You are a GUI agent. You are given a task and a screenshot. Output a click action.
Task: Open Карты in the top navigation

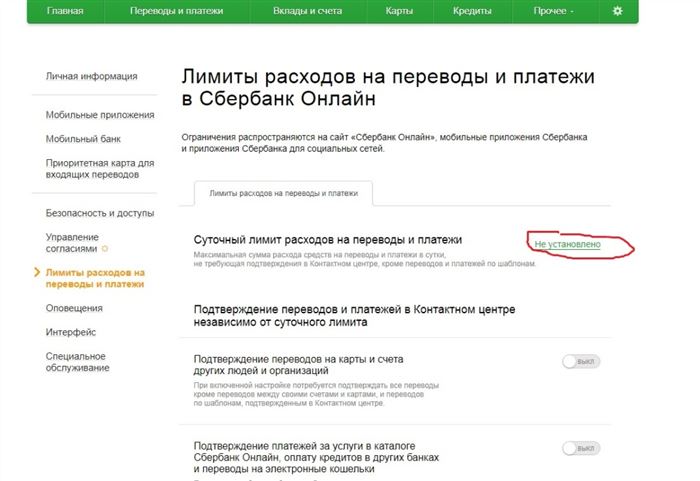[399, 11]
